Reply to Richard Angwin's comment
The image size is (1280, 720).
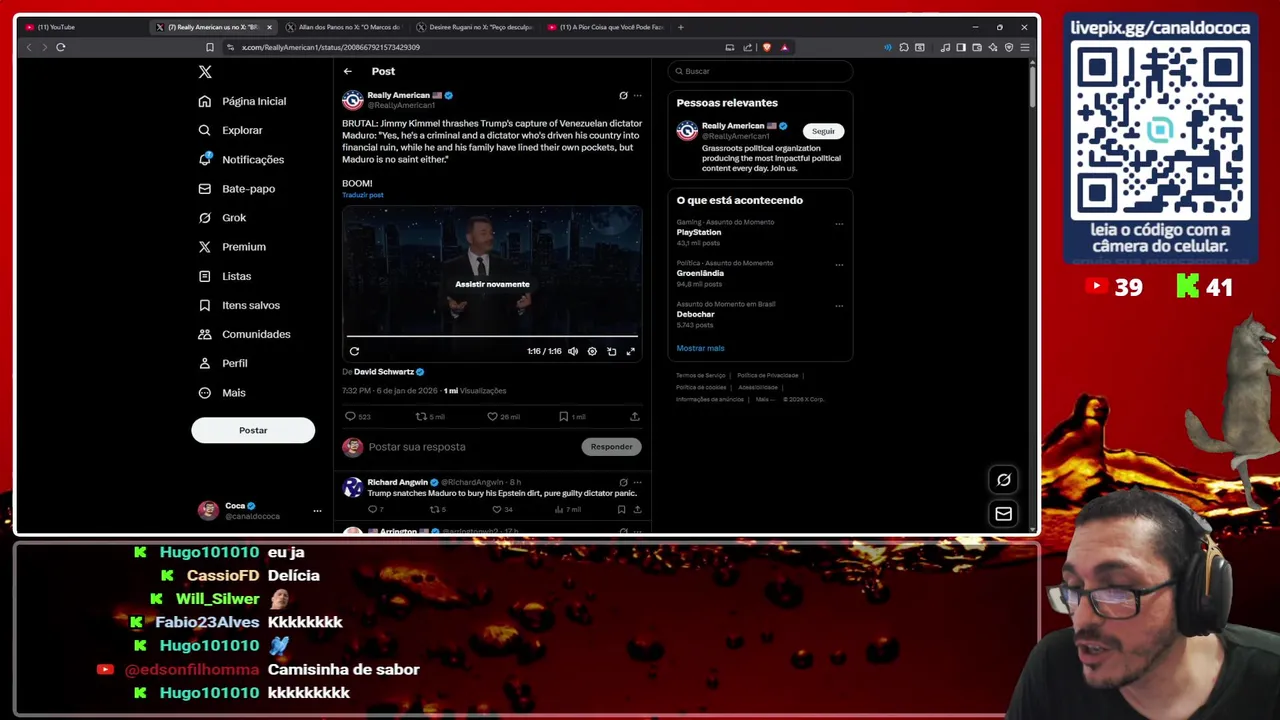374,509
